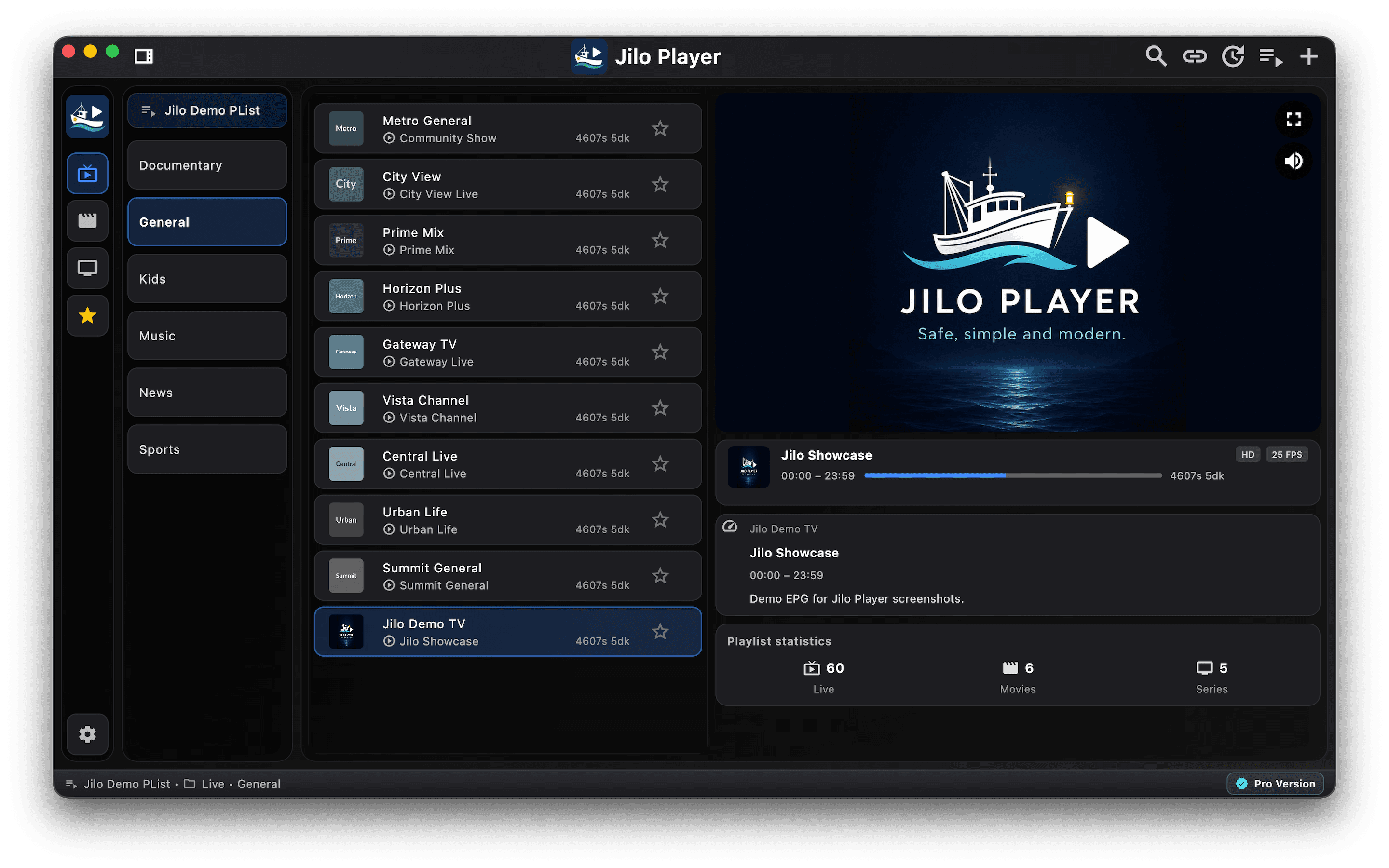The width and height of the screenshot is (1389, 868).
Task: Play the Horizon Plus channel
Action: click(508, 296)
